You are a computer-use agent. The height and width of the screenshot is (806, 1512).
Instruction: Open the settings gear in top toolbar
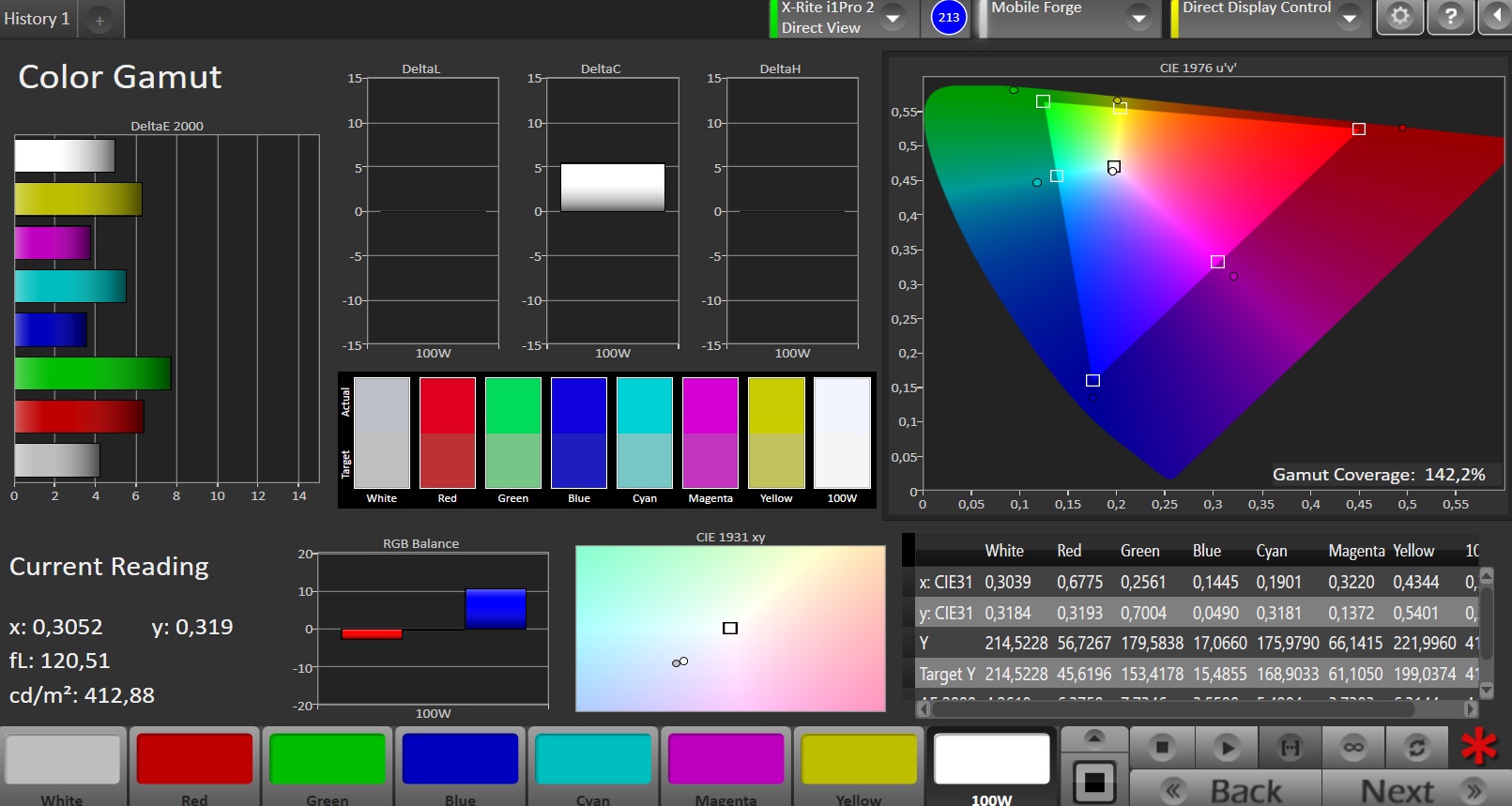click(1399, 17)
